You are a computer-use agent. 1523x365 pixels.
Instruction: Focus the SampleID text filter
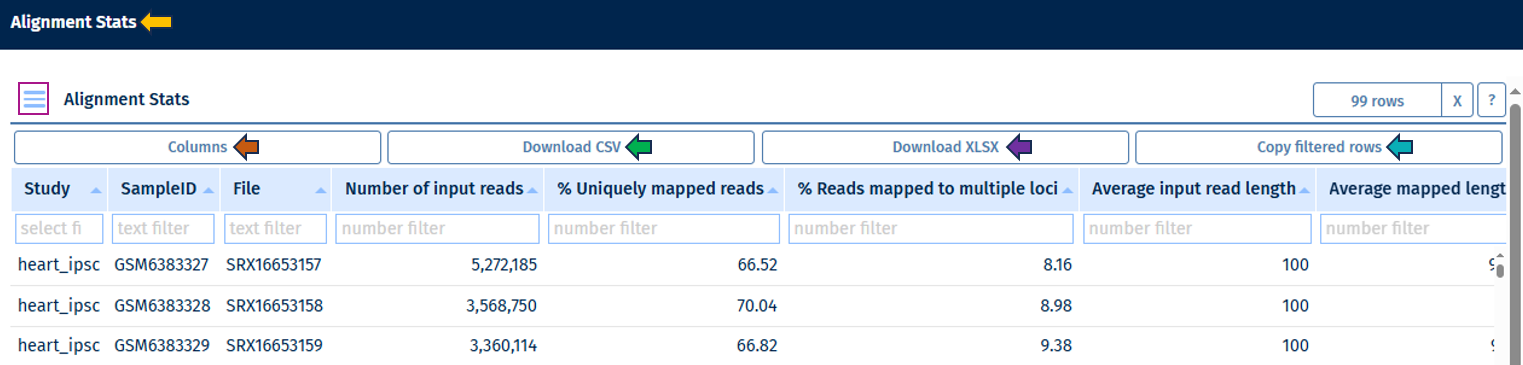(x=164, y=228)
